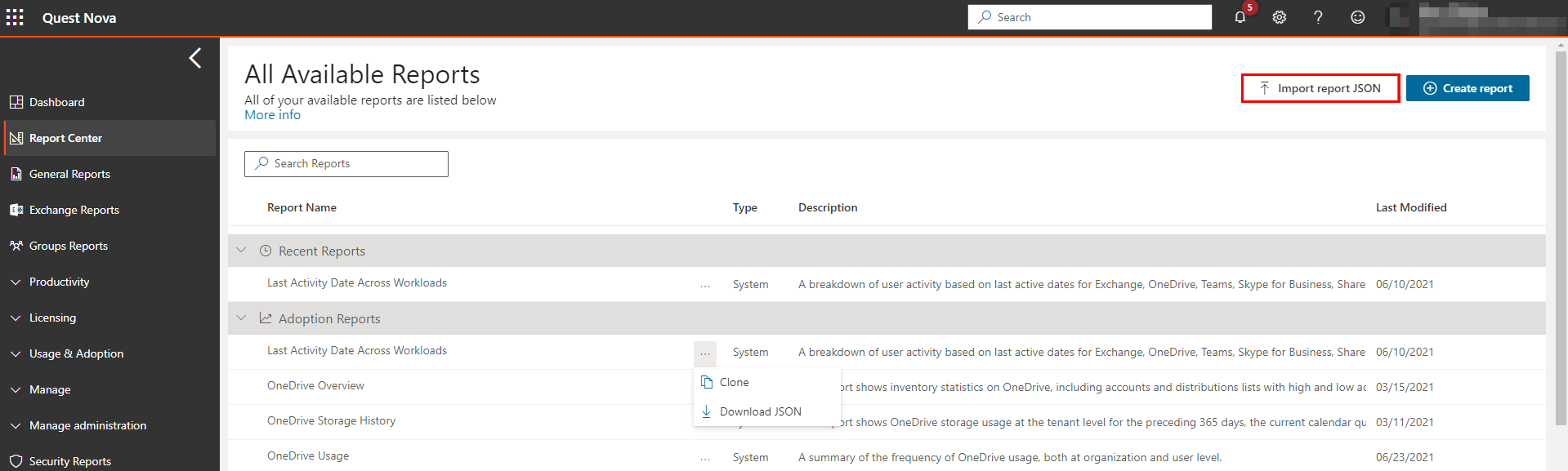Collapse the Adoption Reports section
The height and width of the screenshot is (471, 1568).
(242, 318)
